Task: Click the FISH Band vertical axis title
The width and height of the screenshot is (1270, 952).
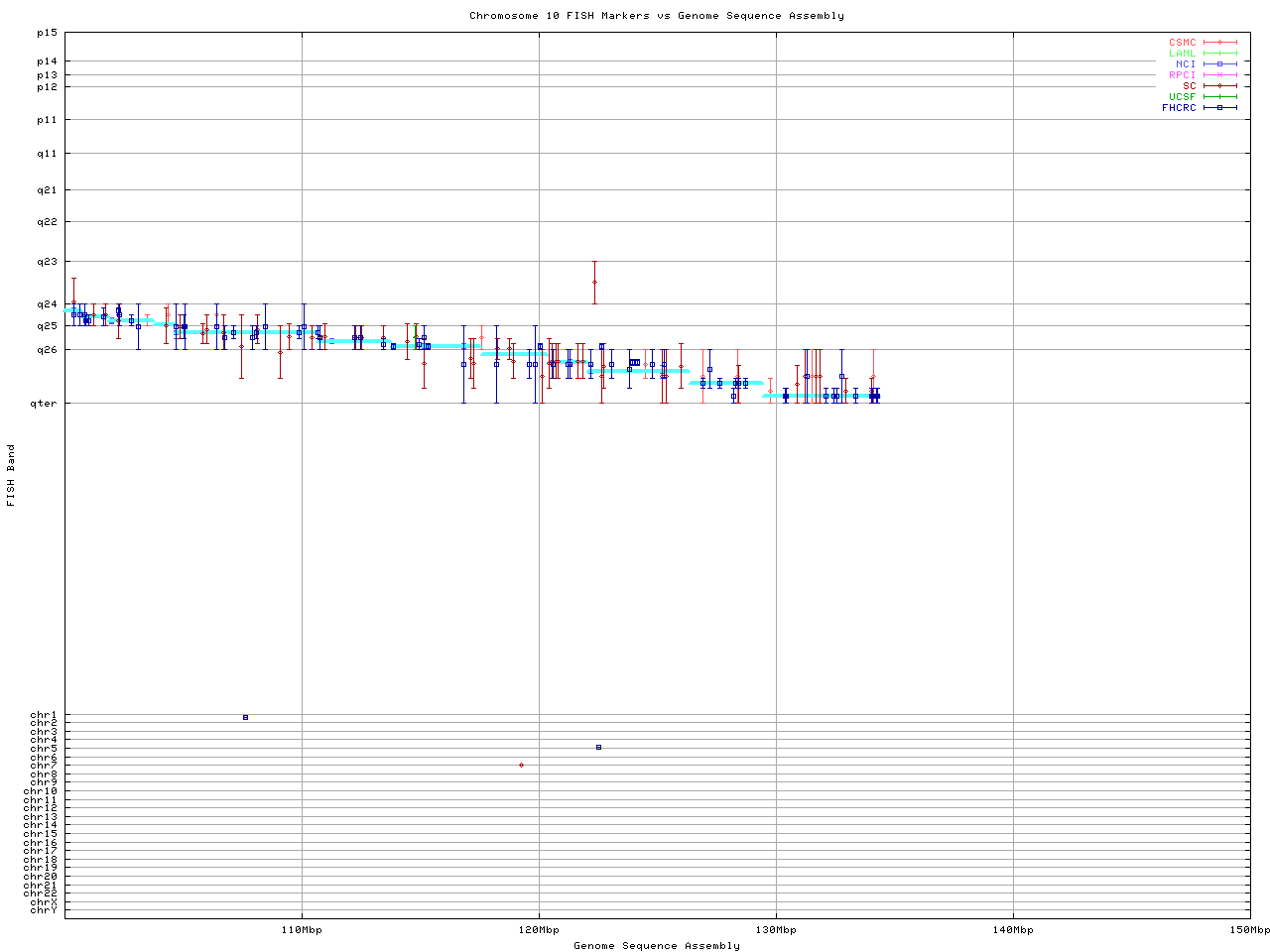Action: (x=11, y=475)
